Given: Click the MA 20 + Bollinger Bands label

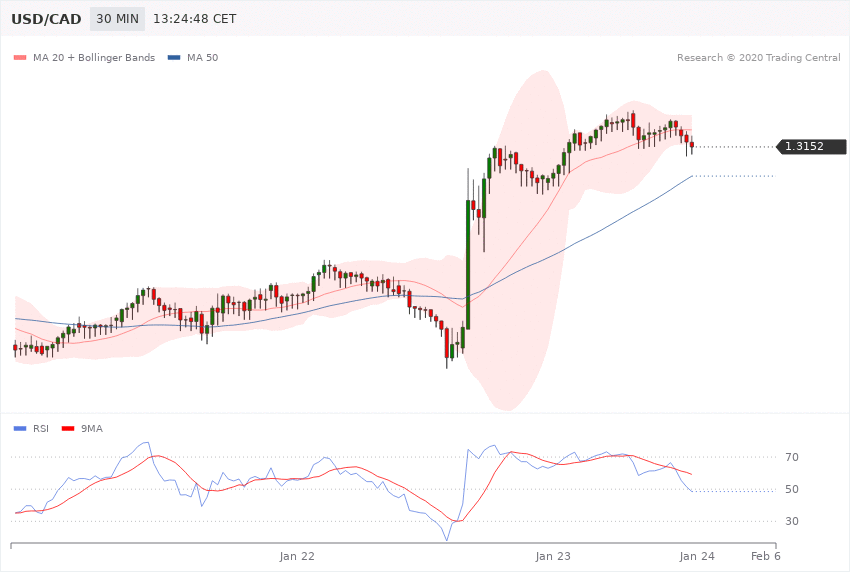Looking at the screenshot, I should 94,57.
